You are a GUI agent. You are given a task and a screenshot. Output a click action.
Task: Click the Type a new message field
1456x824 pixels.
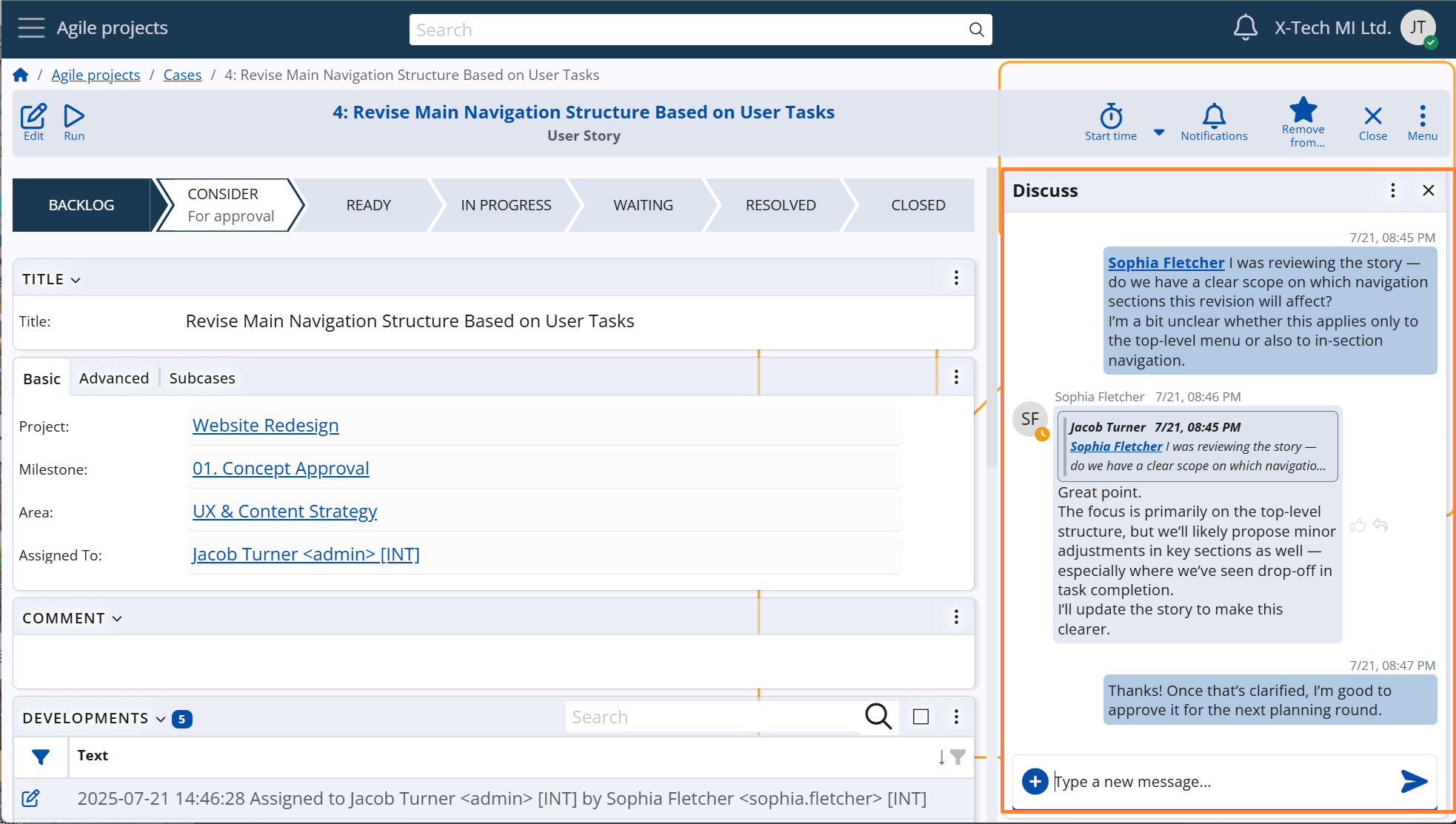click(1215, 782)
